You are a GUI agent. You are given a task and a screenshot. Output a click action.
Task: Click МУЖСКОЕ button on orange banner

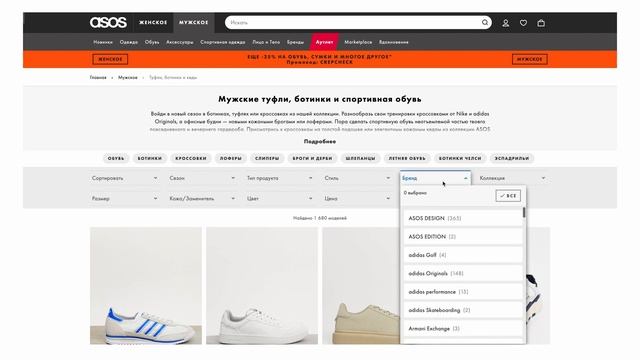[530, 59]
